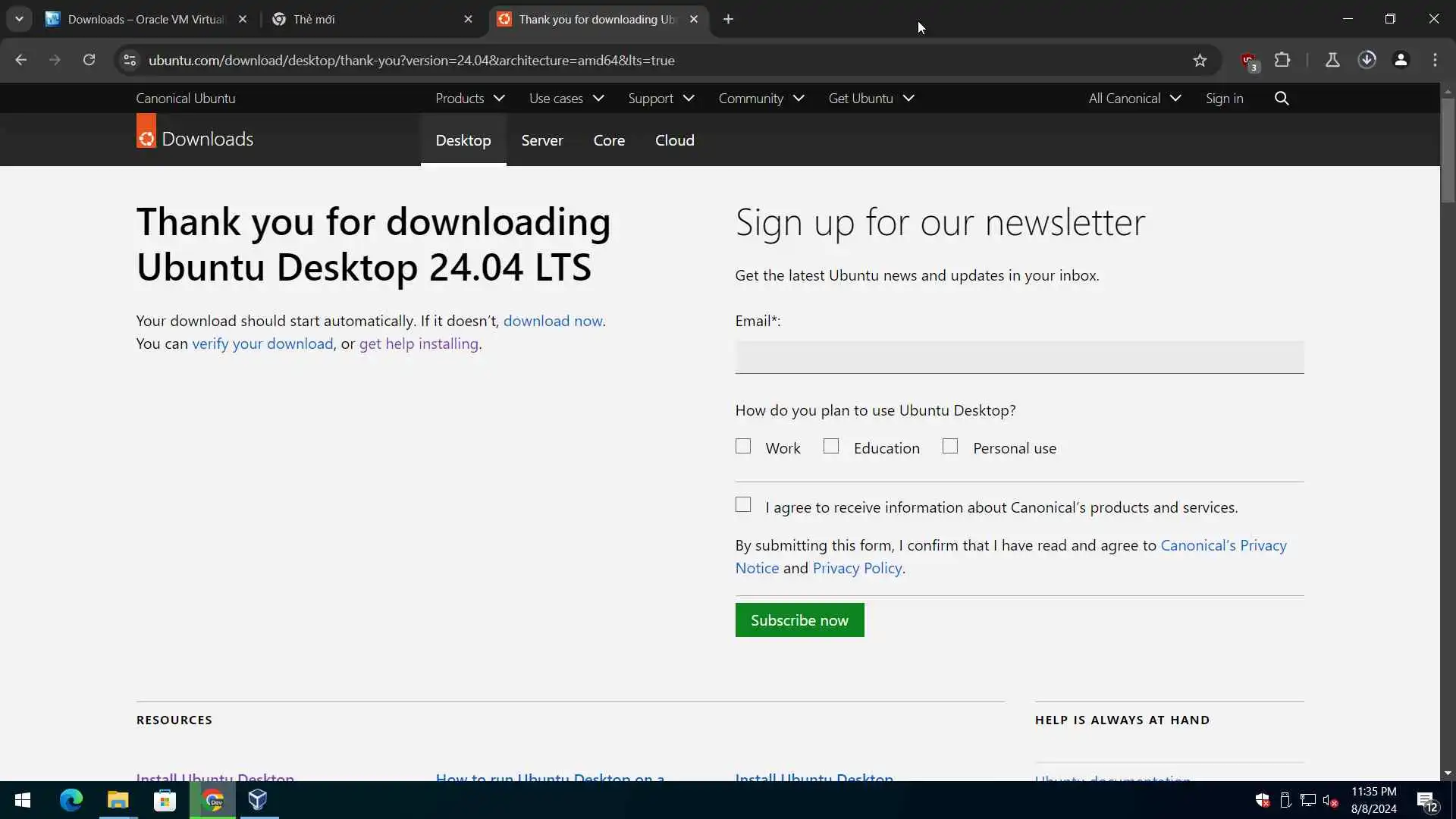Image resolution: width=1456 pixels, height=819 pixels.
Task: Open the Get Ubuntu dropdown
Action: 871,99
